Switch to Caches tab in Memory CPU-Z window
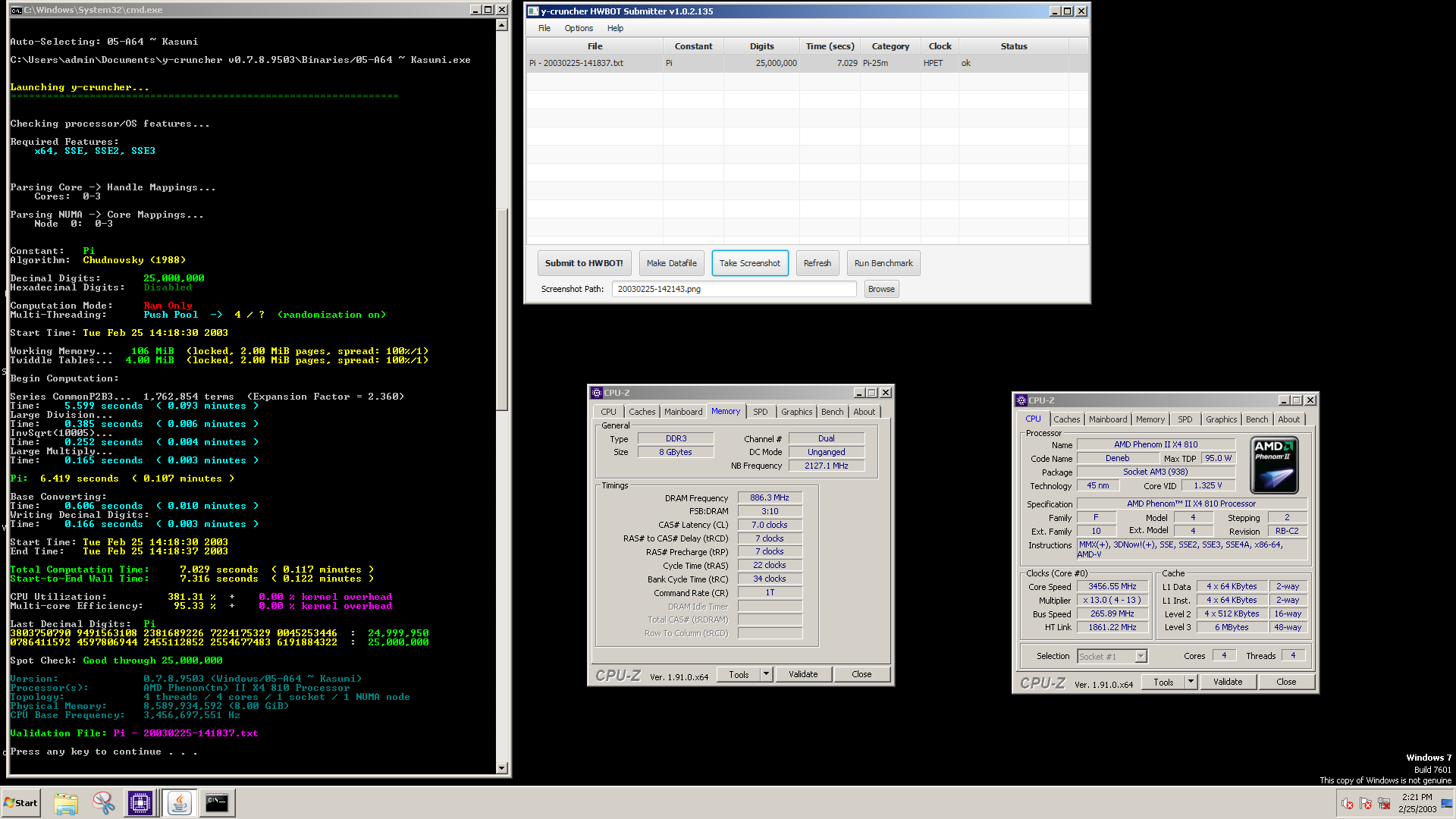Screen dimensions: 1456x819 coord(642,412)
